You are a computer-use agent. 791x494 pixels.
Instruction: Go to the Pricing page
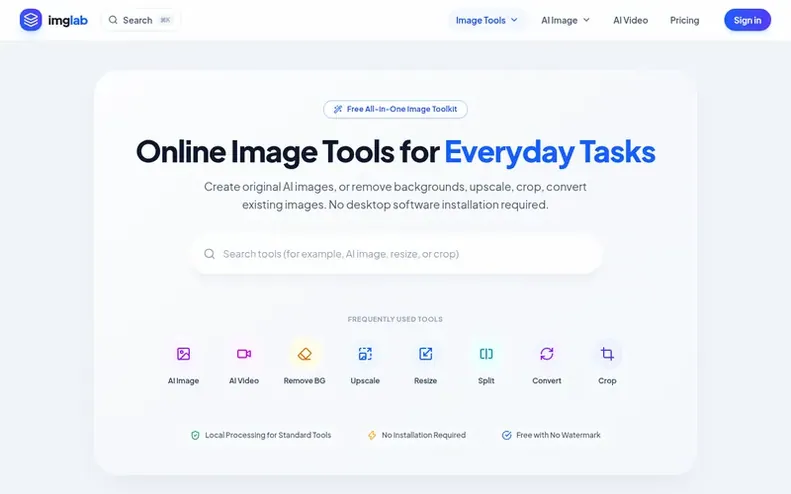pos(685,20)
